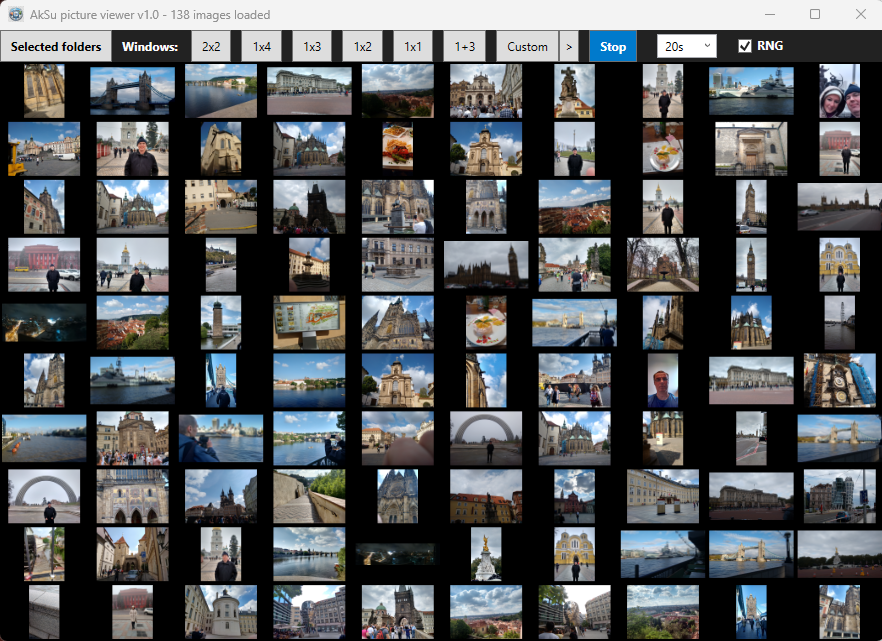Viewport: 882px width, 641px height.
Task: Open the 20s interval dropdown
Action: (686, 46)
